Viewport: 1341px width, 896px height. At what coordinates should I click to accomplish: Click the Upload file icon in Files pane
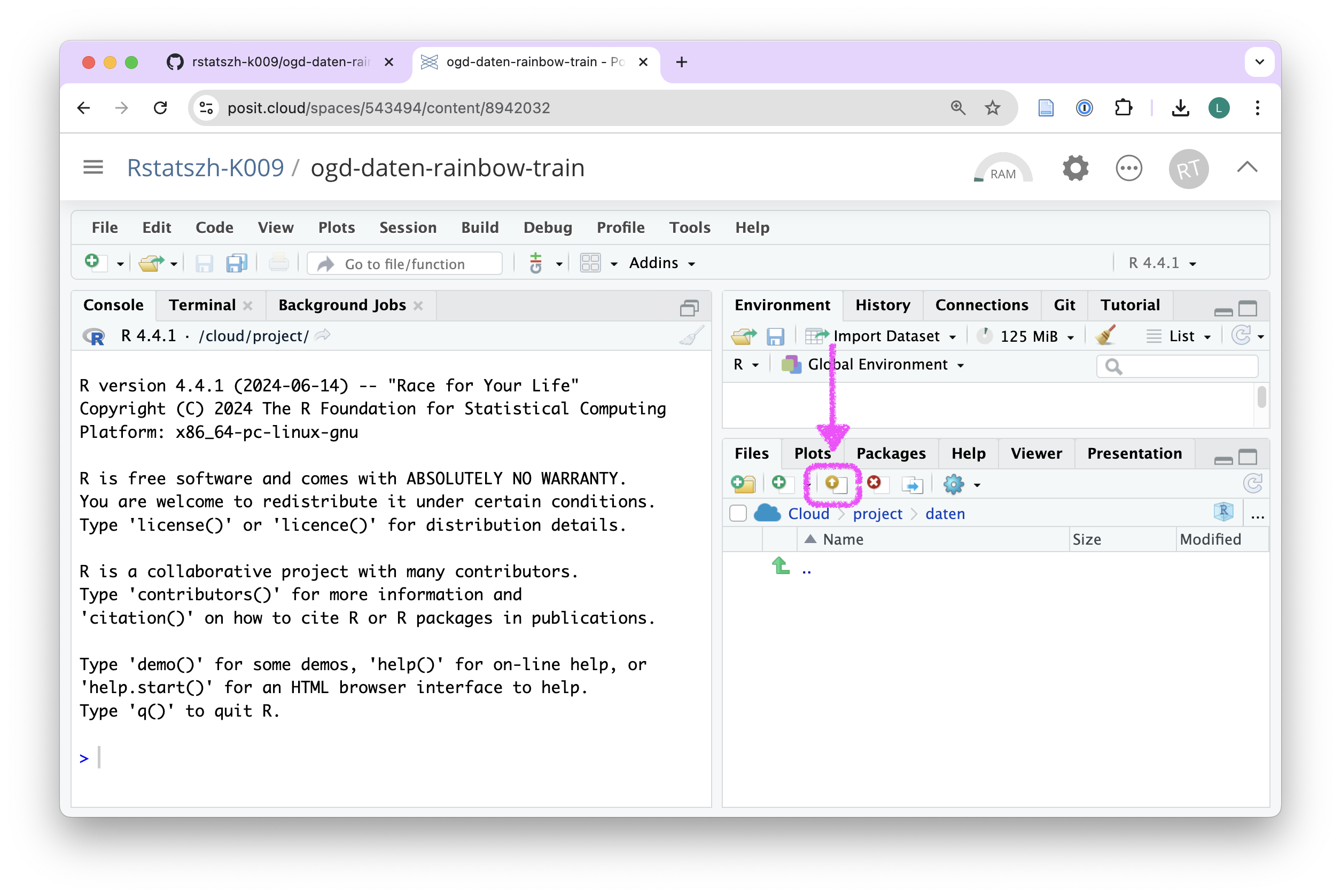point(836,484)
